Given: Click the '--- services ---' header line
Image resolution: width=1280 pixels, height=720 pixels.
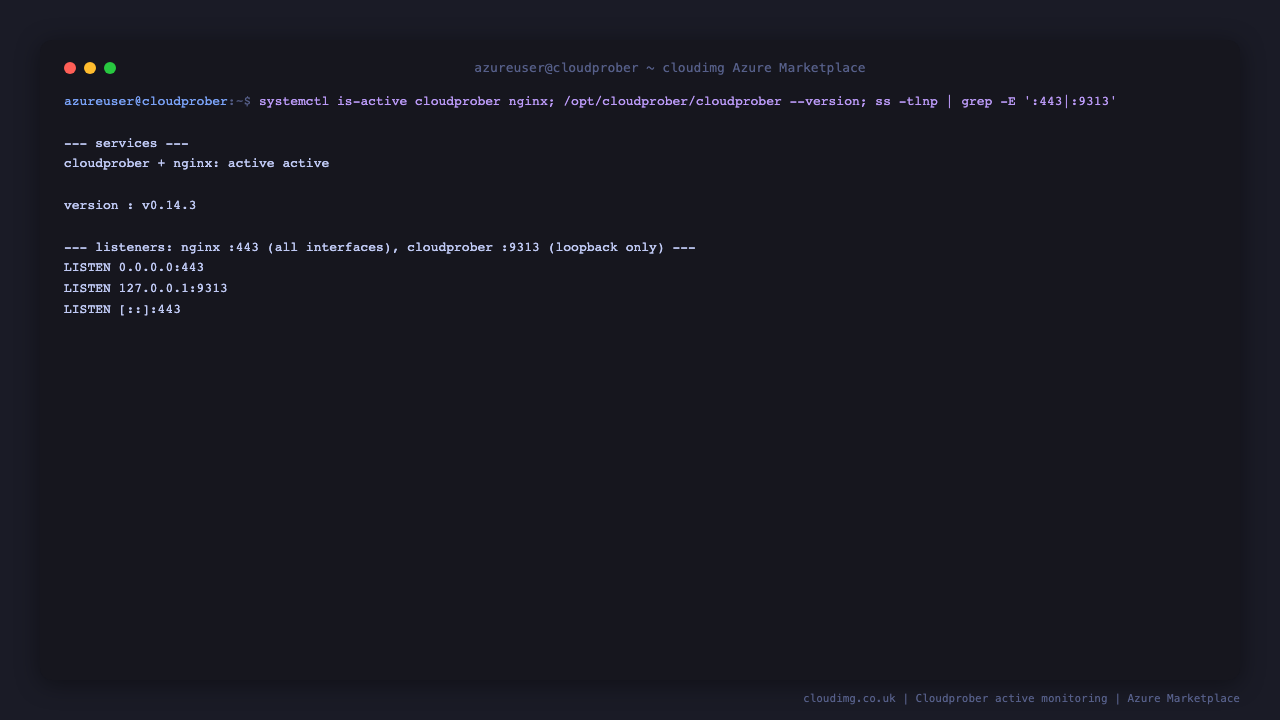Looking at the screenshot, I should 126,143.
